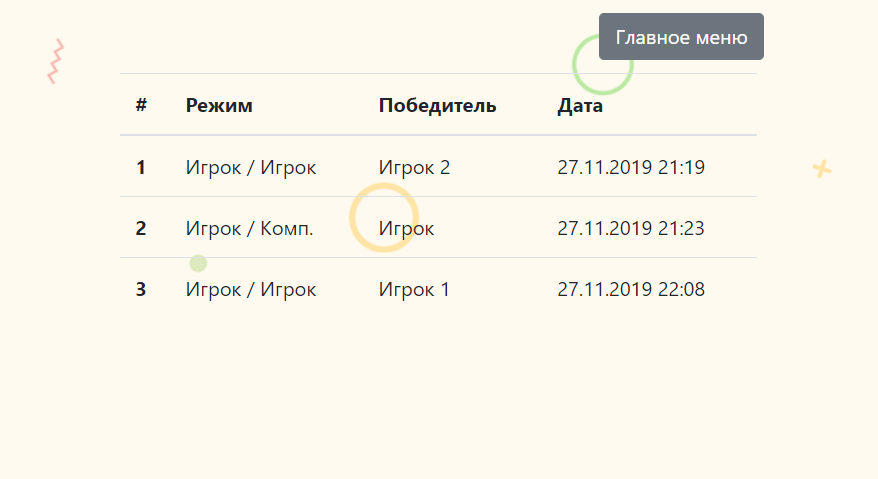878x479 pixels.
Task: Click the Дата column header
Action: point(580,105)
